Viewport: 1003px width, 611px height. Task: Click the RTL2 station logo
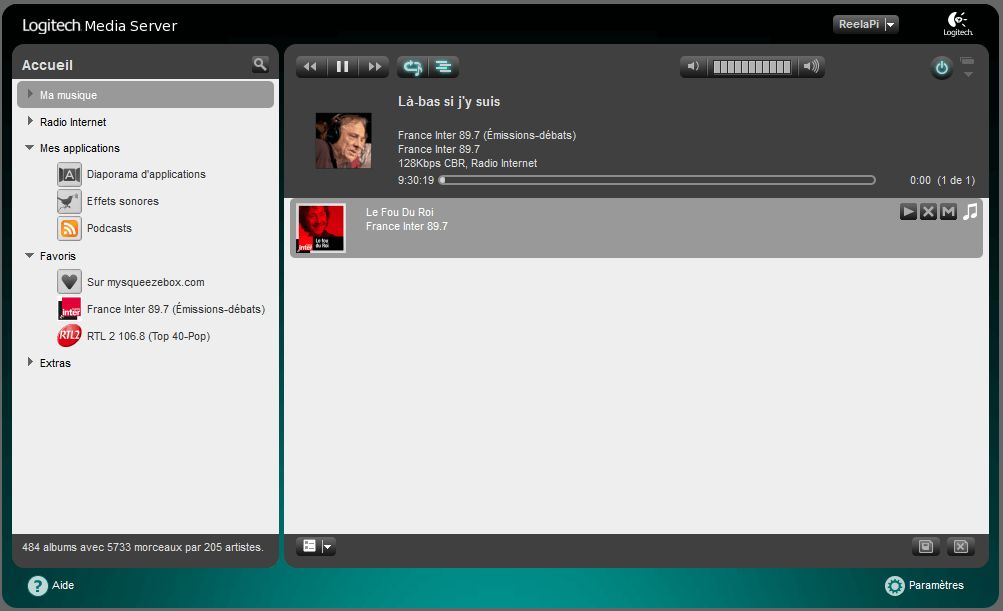(x=69, y=335)
